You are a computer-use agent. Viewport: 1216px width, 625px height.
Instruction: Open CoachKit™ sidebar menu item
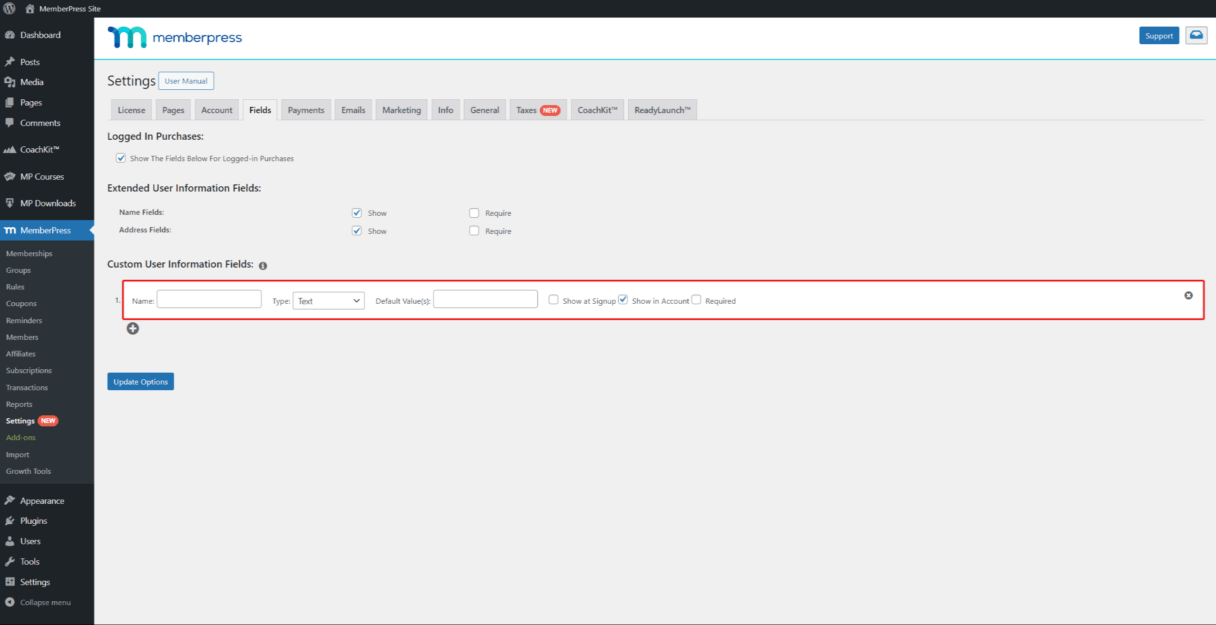40,150
